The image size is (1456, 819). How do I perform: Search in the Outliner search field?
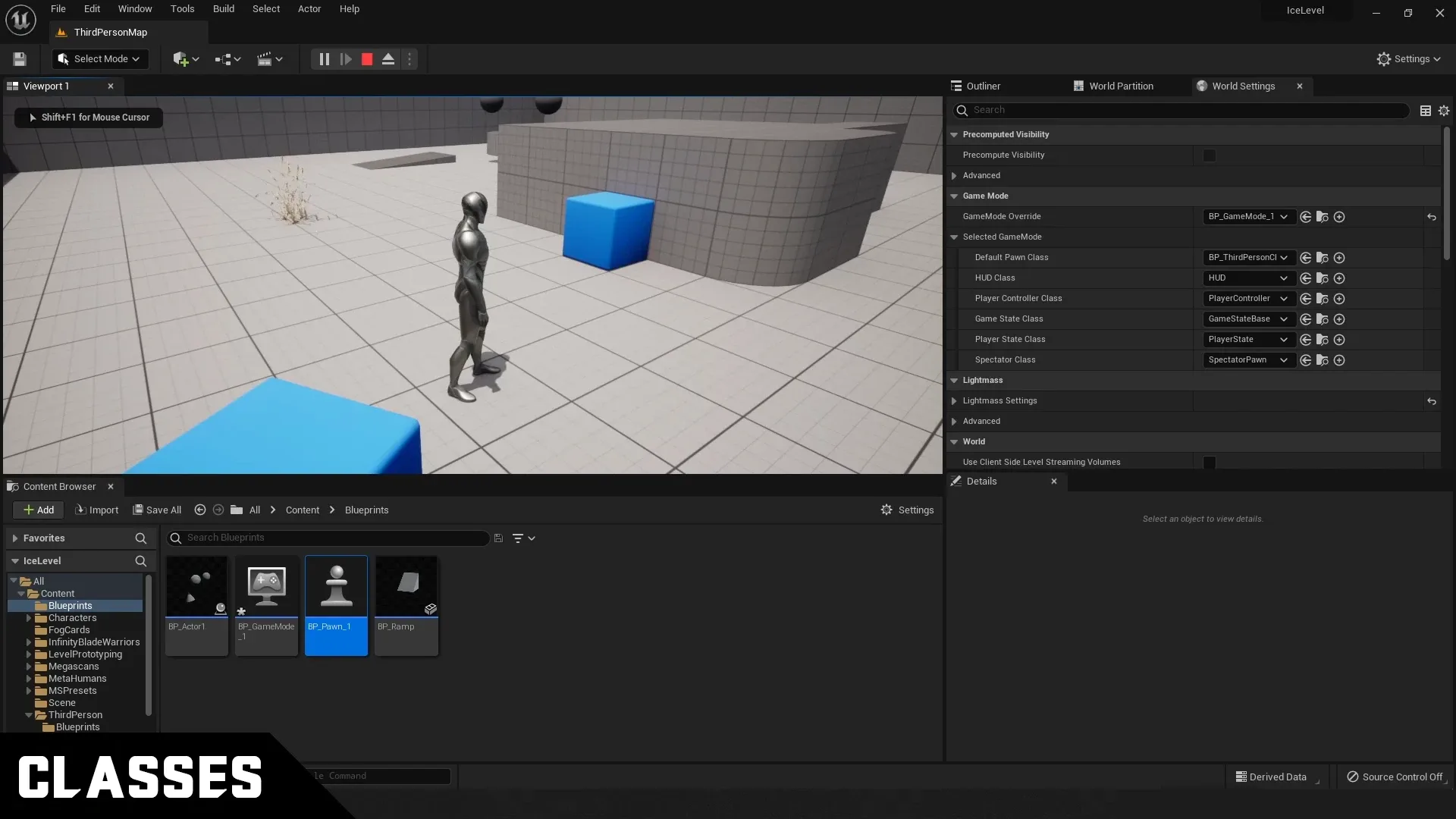pyautogui.click(x=1185, y=109)
